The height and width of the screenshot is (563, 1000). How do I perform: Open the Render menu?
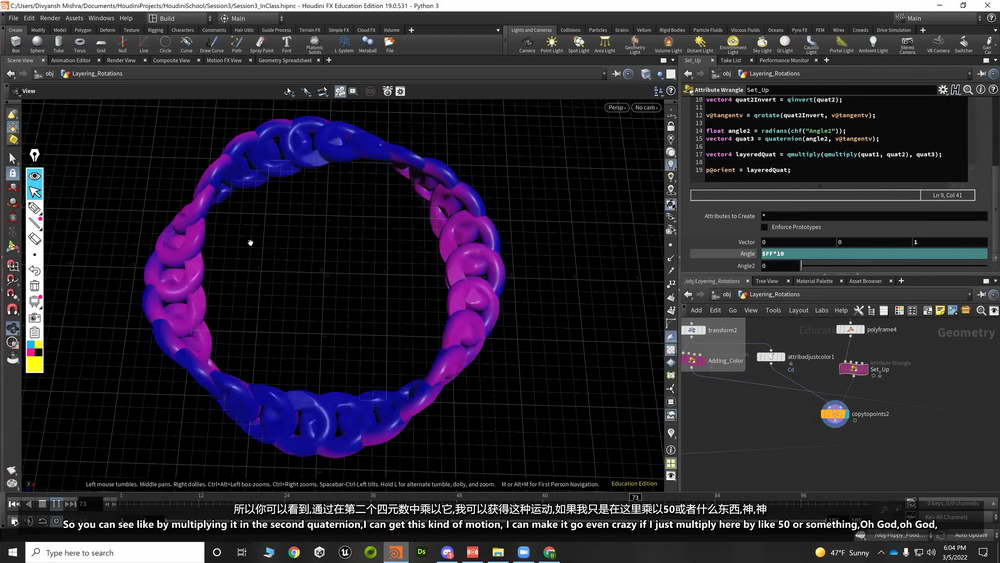point(50,18)
